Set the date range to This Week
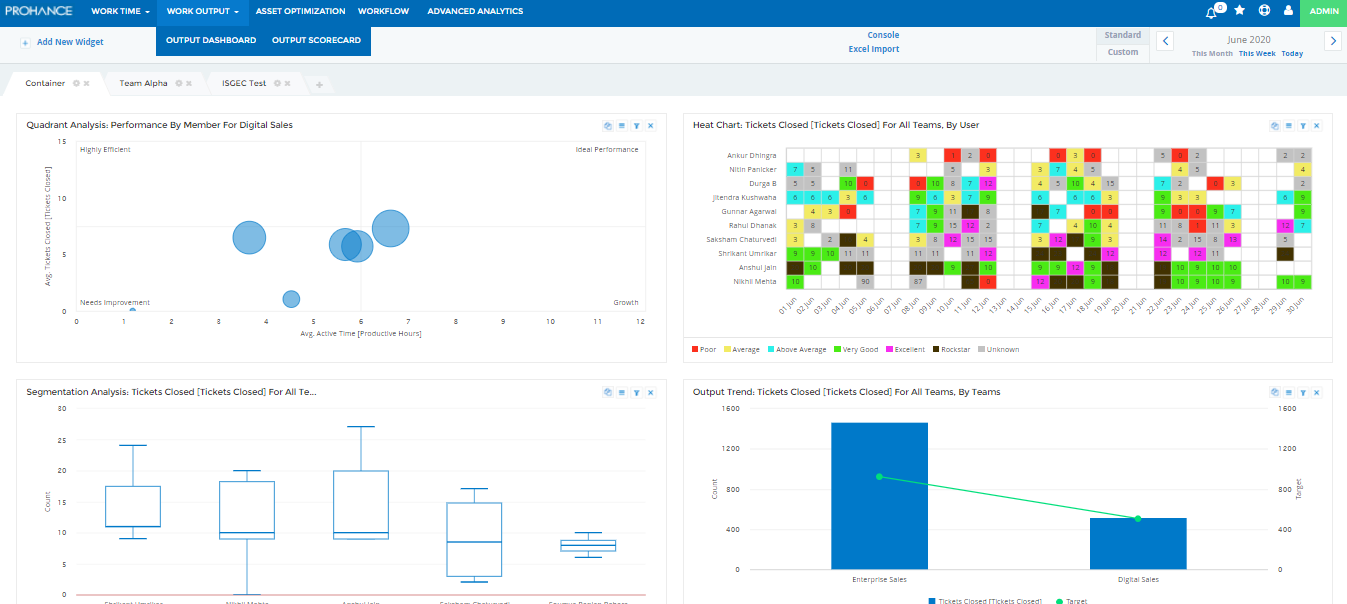 tap(1257, 54)
